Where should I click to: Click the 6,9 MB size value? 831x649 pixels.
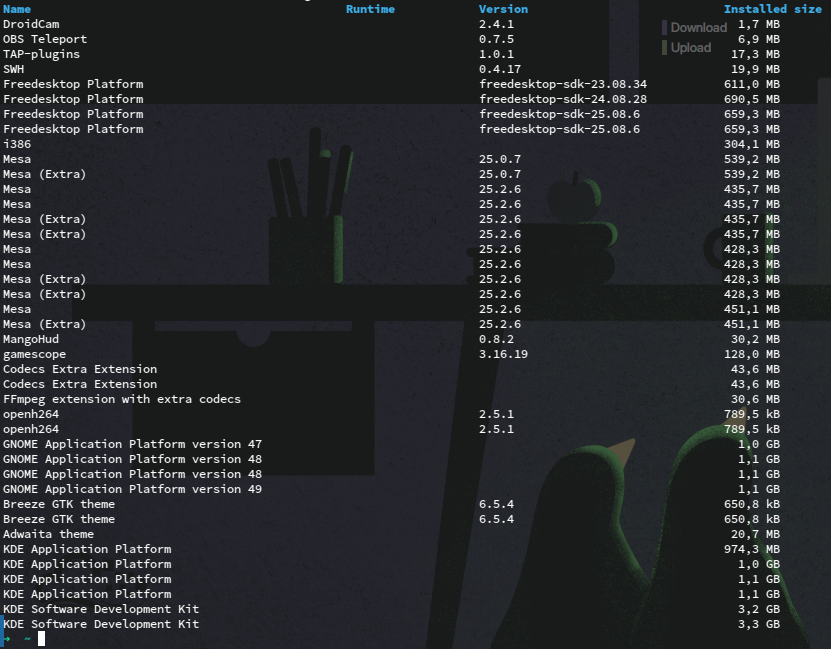click(759, 39)
